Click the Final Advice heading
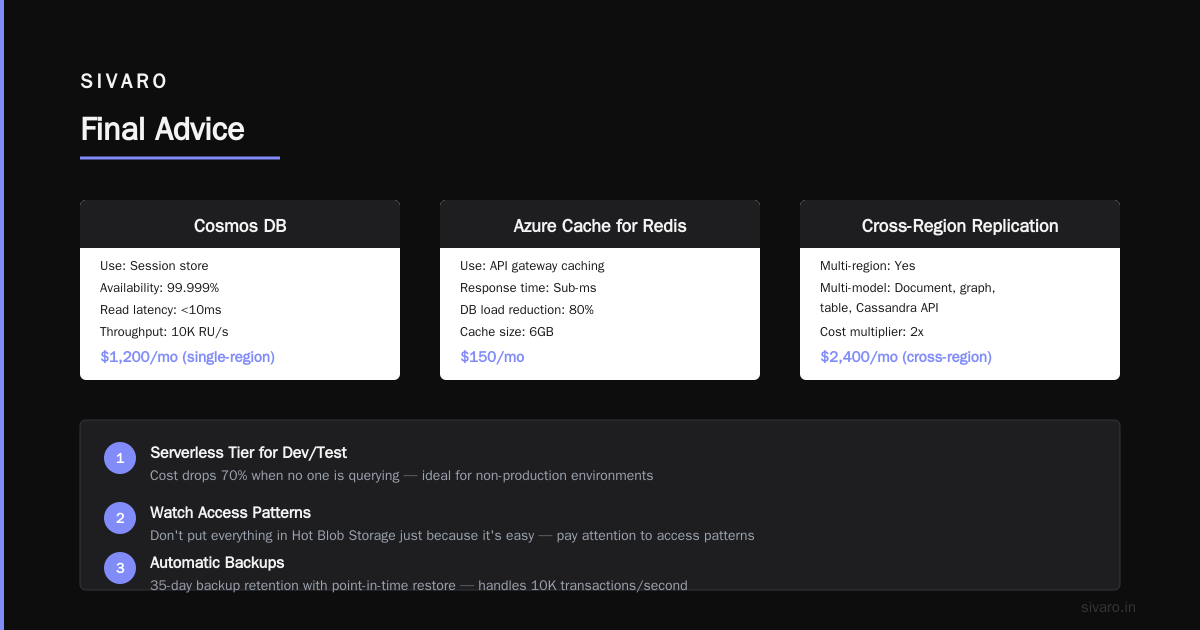Image resolution: width=1200 pixels, height=630 pixels. click(x=162, y=129)
